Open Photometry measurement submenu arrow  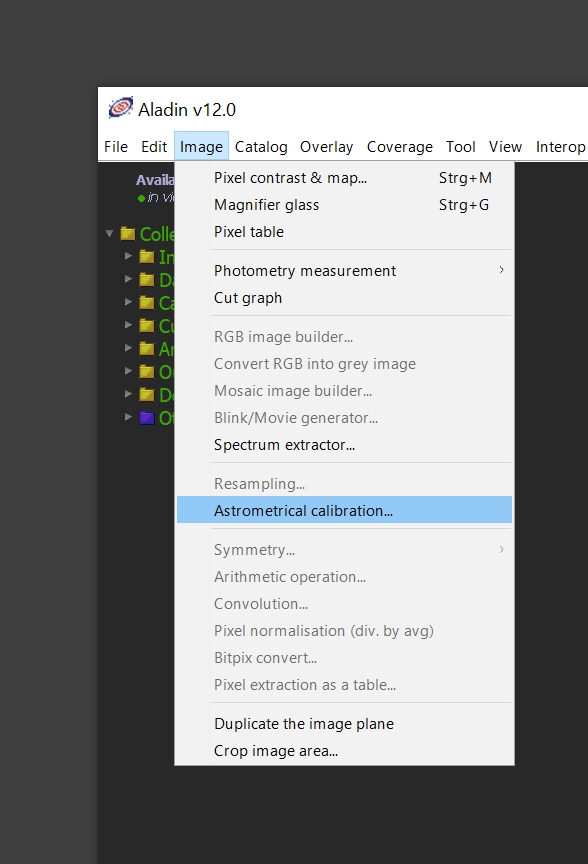point(501,269)
